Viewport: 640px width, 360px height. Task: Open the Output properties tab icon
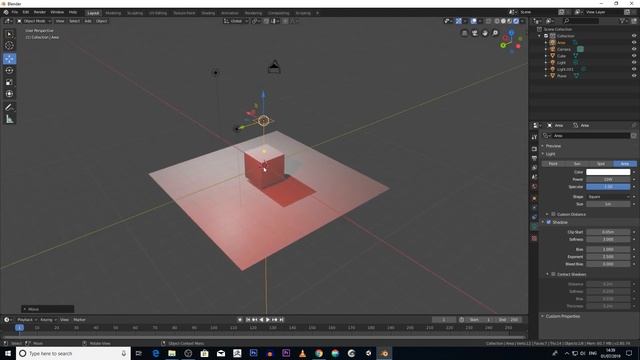pos(534,158)
